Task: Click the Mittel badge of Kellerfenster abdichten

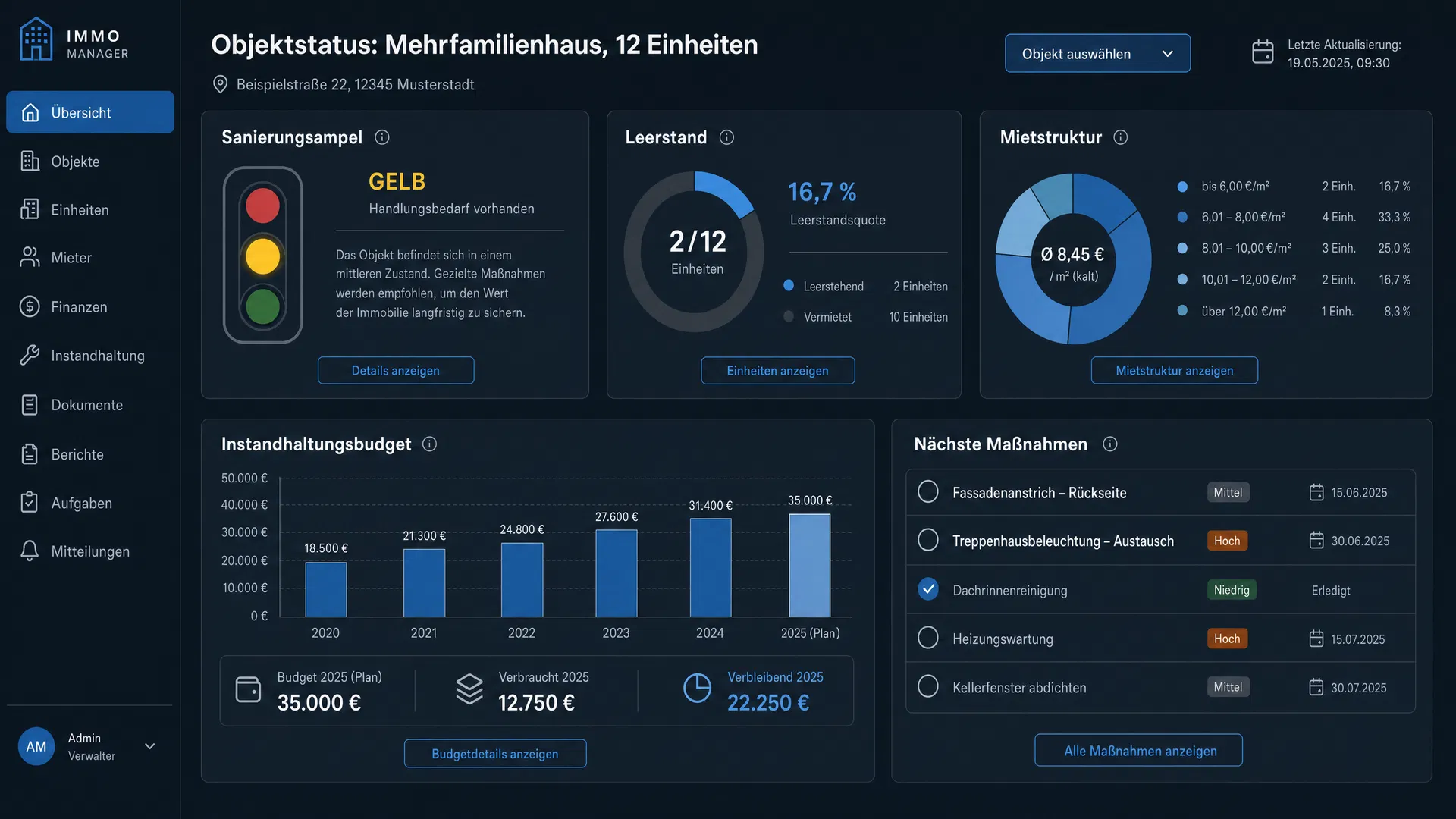Action: [1228, 687]
